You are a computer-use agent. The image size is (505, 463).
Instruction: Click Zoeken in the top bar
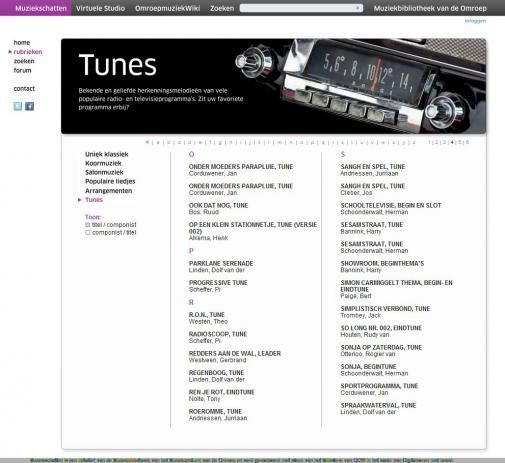222,8
